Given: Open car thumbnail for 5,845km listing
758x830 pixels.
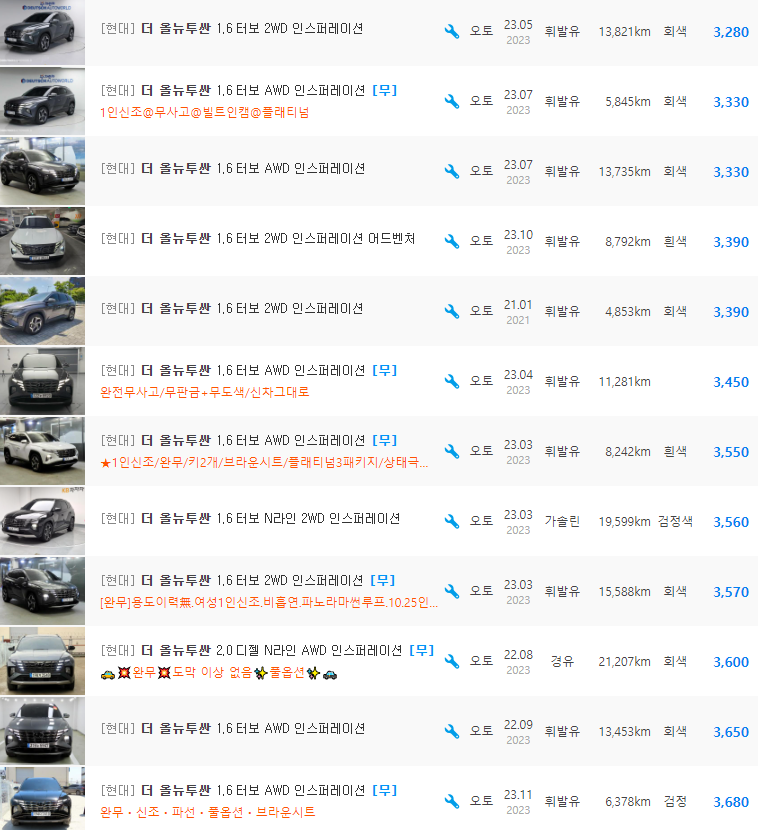Looking at the screenshot, I should coord(42,101).
